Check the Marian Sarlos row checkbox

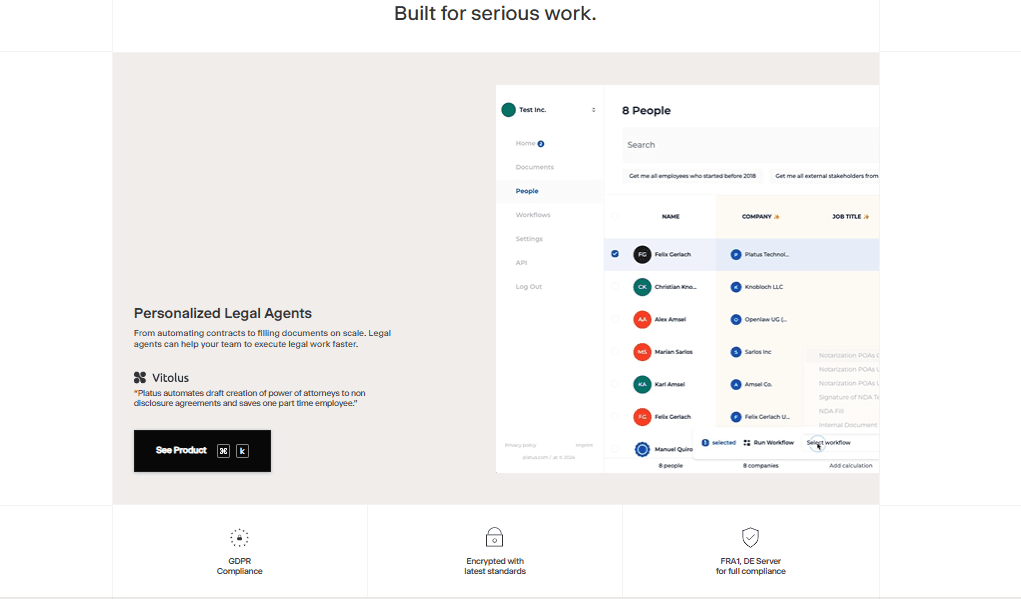(615, 352)
